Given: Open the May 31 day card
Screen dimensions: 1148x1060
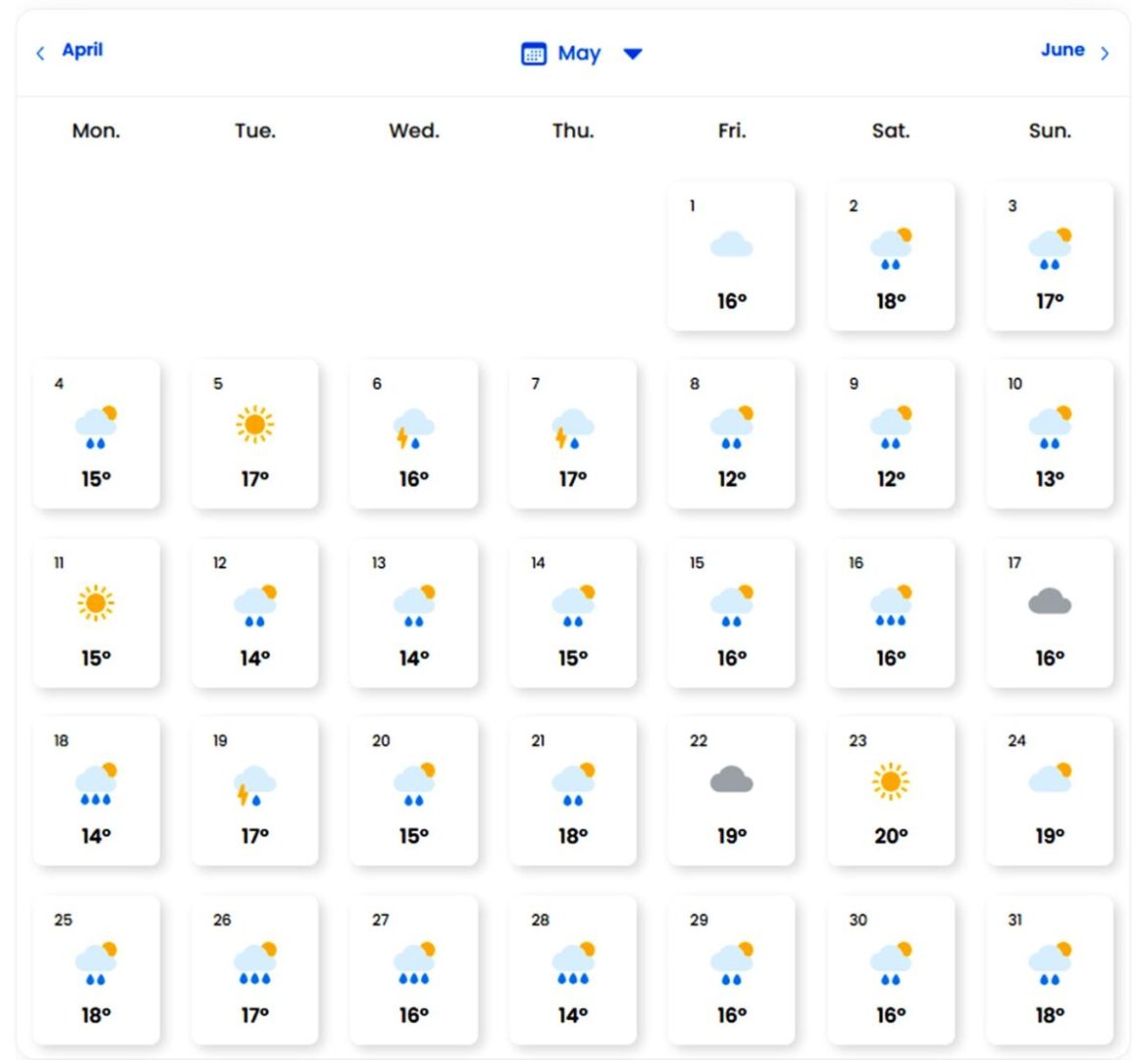Looking at the screenshot, I should click(x=1049, y=970).
